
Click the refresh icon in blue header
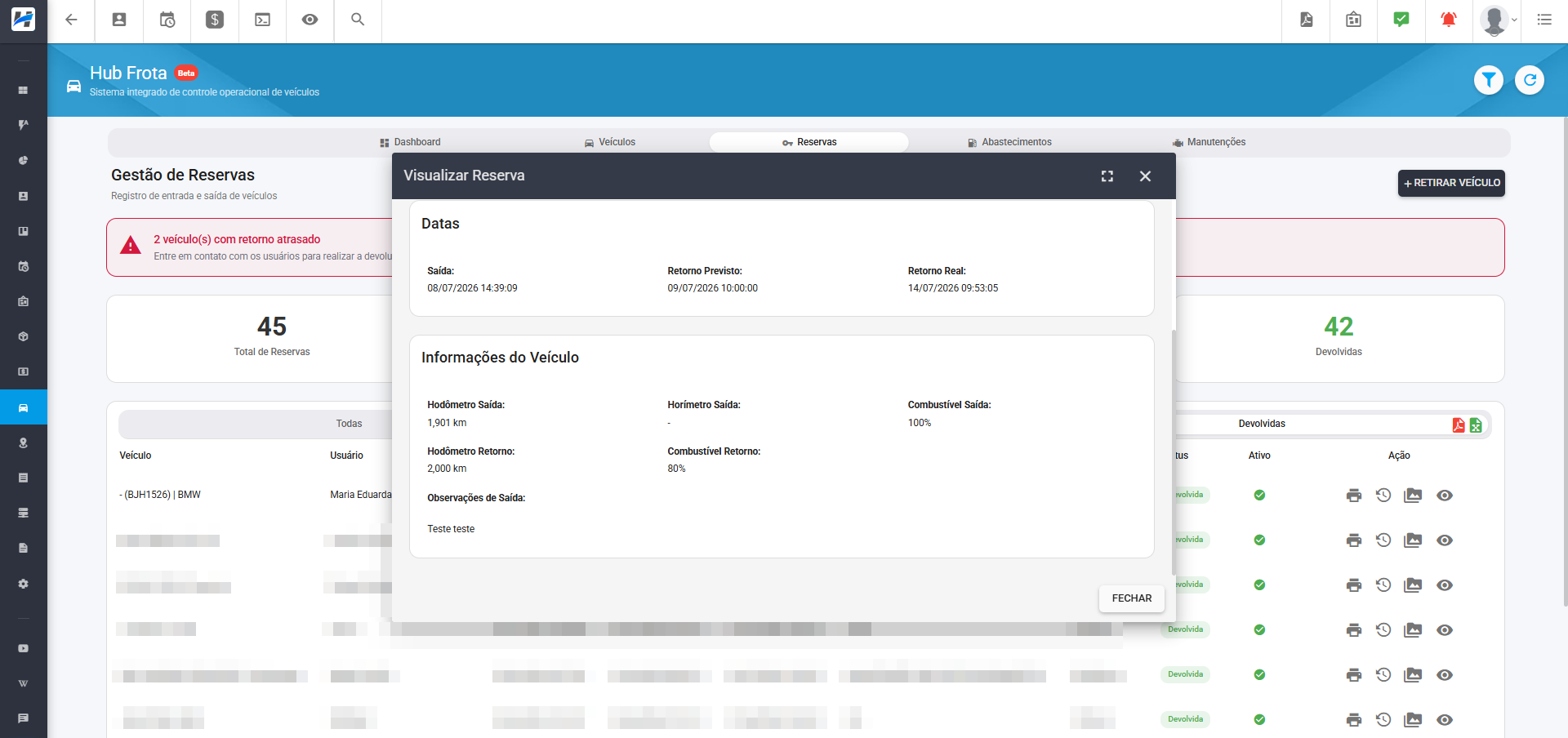(1530, 80)
